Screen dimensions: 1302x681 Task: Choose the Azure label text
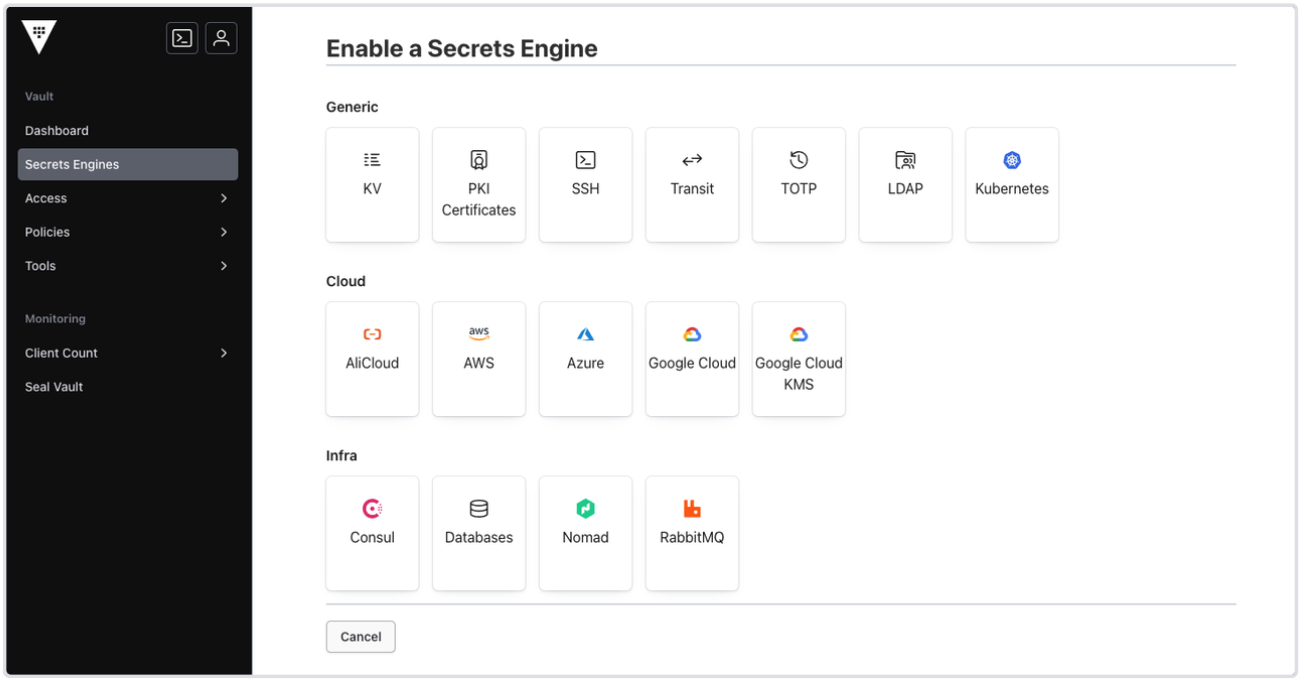(585, 363)
